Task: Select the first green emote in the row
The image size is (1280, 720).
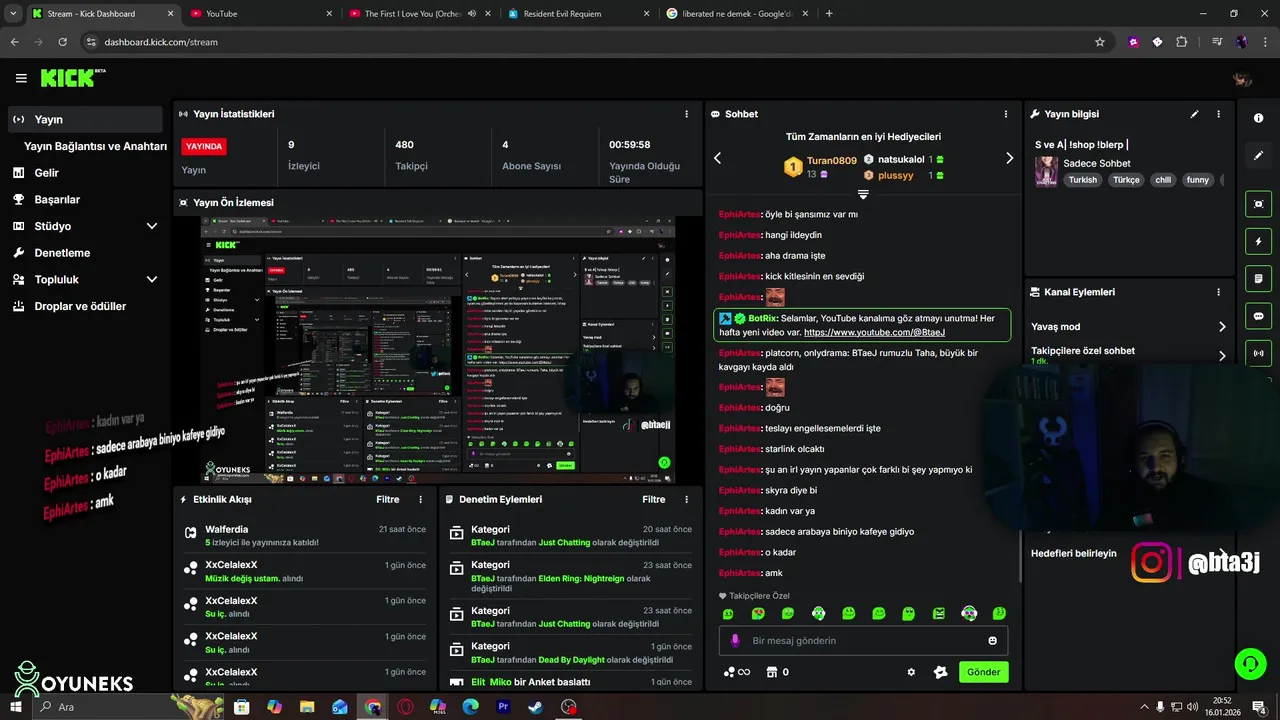Action: click(728, 613)
